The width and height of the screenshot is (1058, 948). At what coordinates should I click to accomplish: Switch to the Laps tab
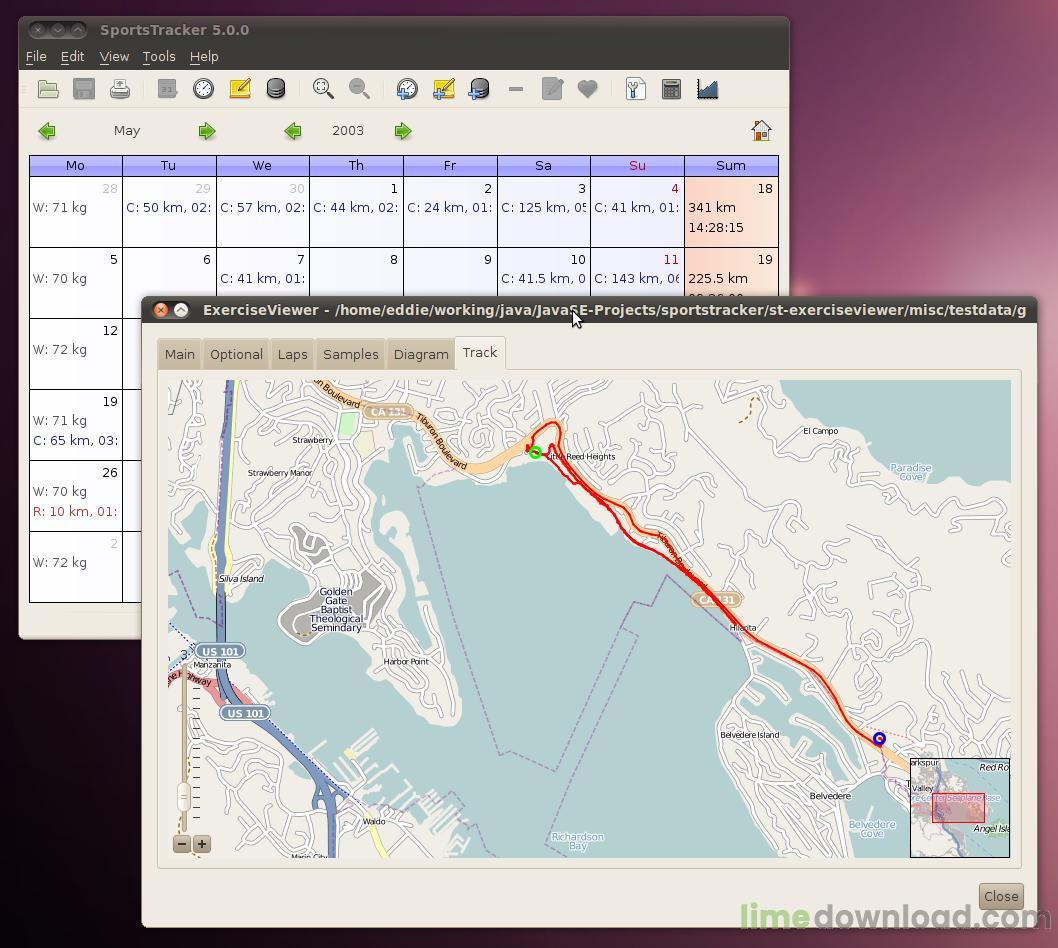[x=292, y=354]
